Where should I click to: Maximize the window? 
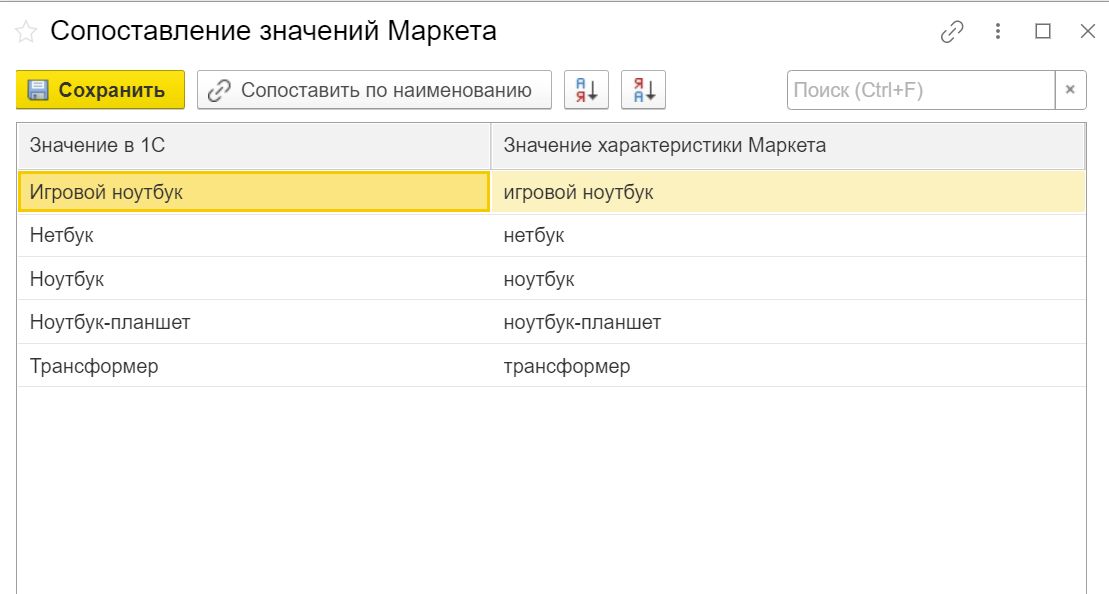point(1043,32)
